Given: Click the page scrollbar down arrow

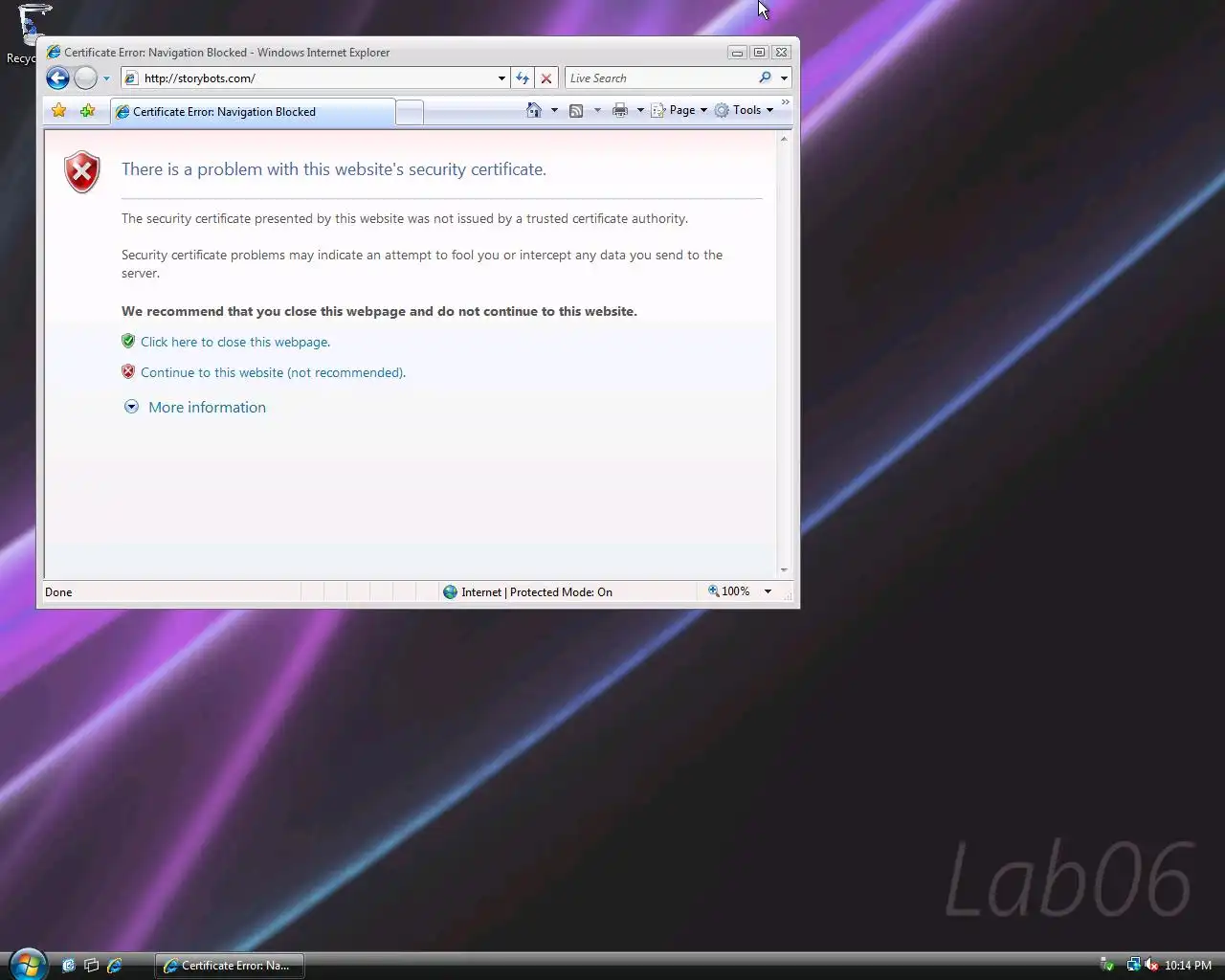Looking at the screenshot, I should point(784,569).
